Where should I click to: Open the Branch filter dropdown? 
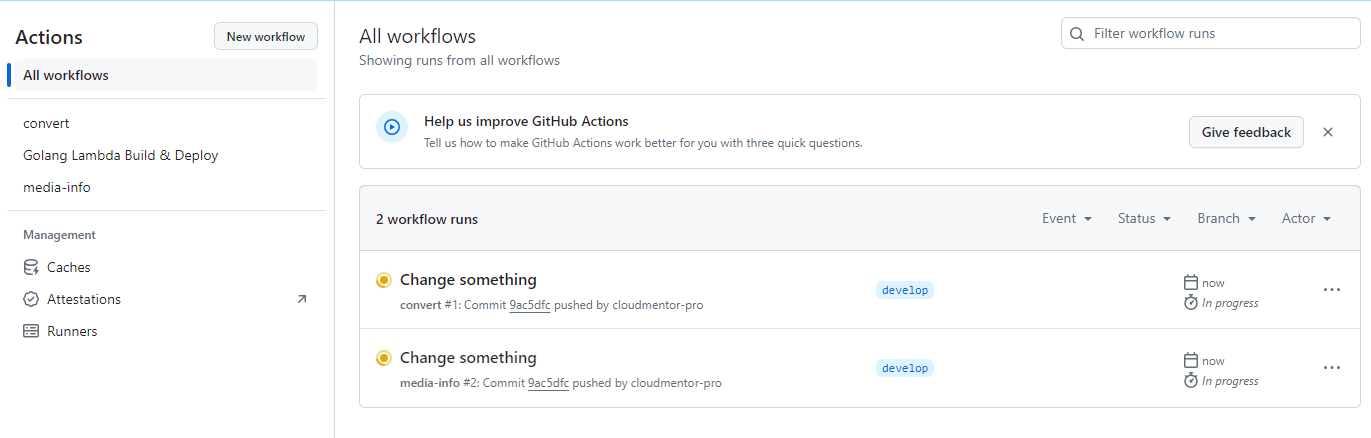1226,218
